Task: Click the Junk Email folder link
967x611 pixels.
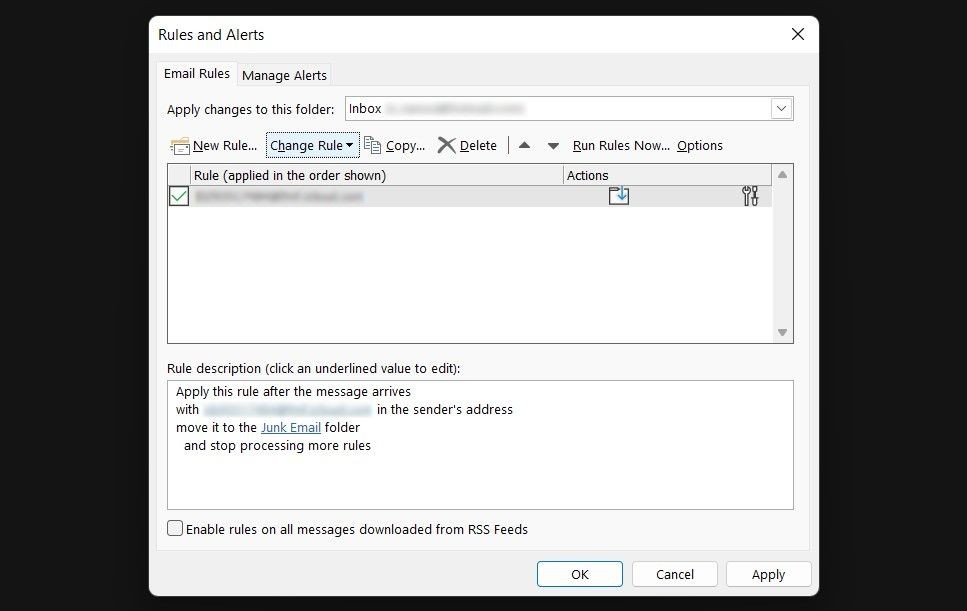Action: click(x=290, y=427)
